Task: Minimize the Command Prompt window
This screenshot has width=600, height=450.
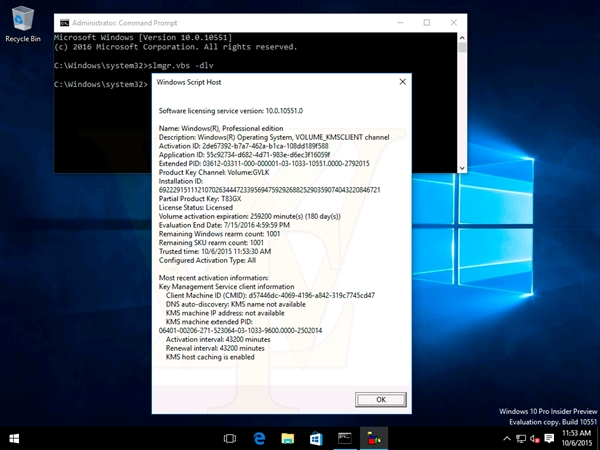Action: tap(398, 21)
